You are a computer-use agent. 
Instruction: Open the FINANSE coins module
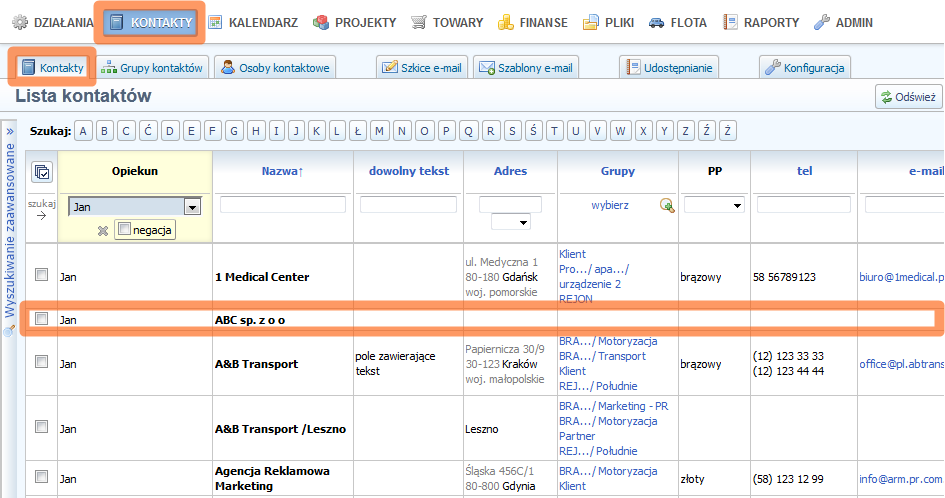532,22
